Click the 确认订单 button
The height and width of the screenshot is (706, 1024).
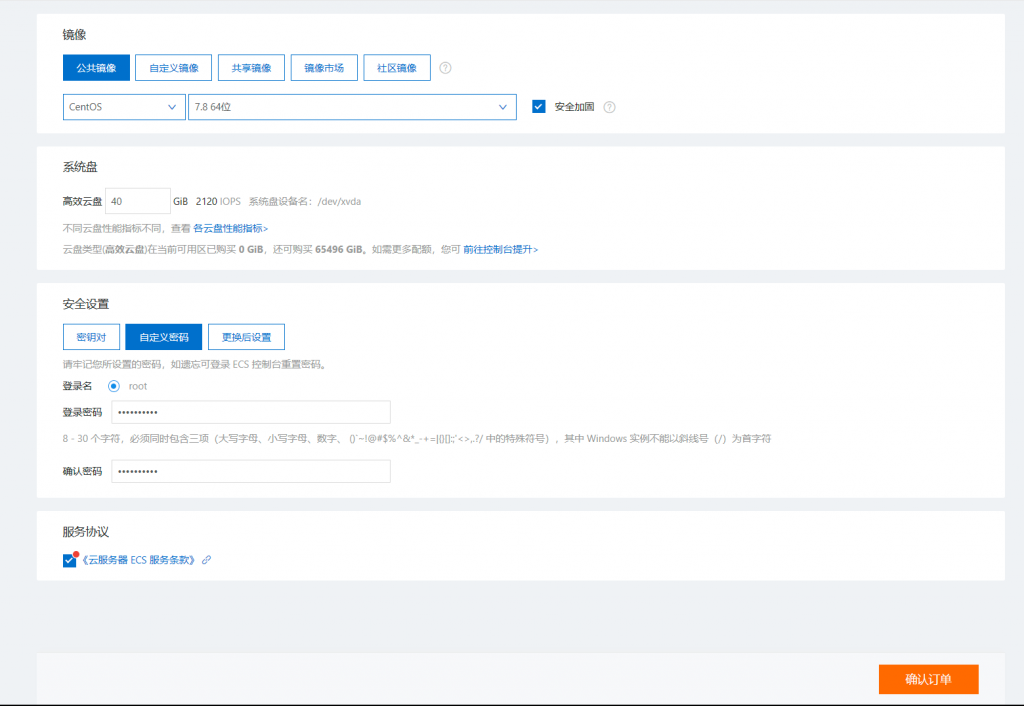coord(928,679)
